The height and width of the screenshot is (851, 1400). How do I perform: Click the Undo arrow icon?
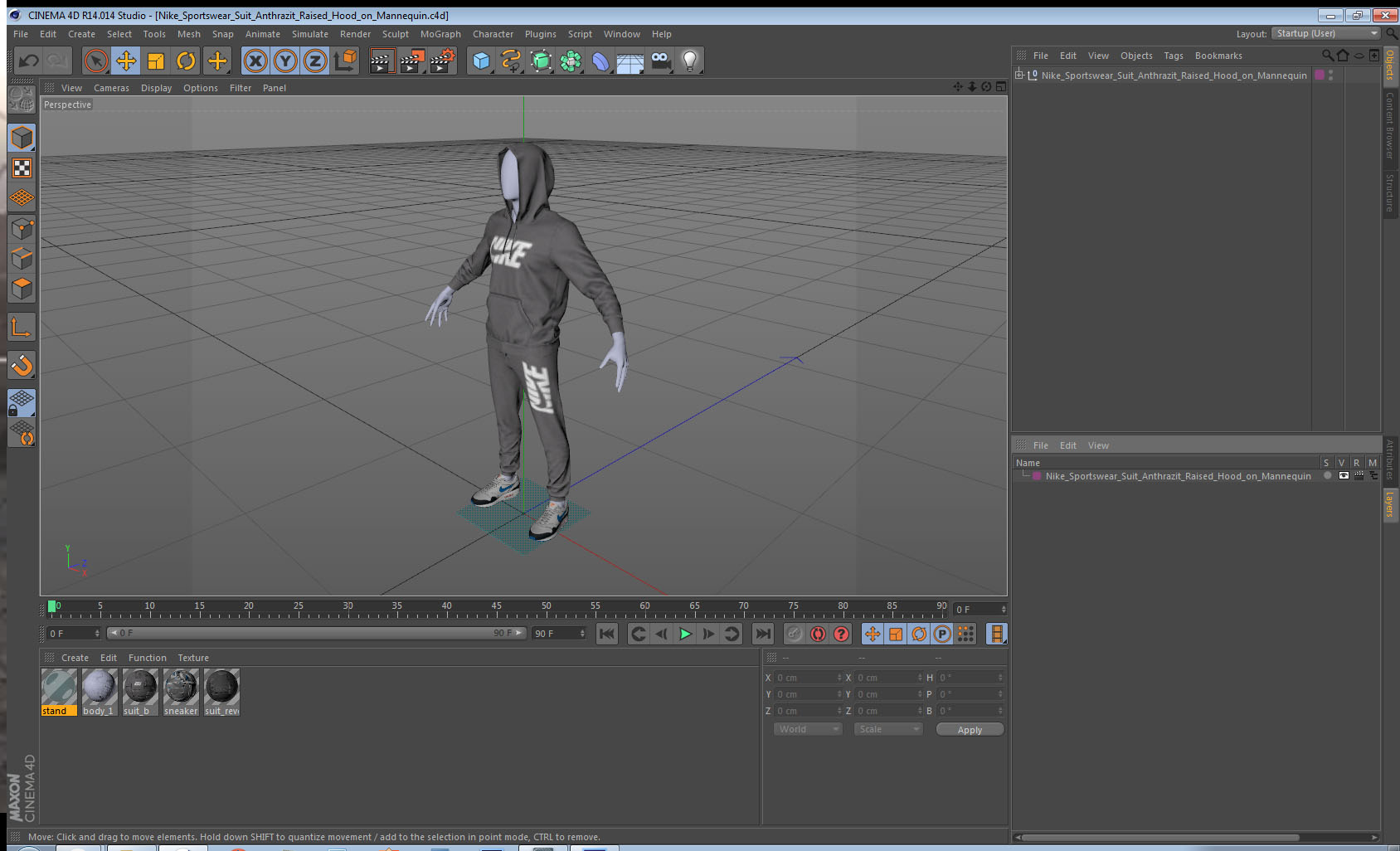tap(29, 61)
